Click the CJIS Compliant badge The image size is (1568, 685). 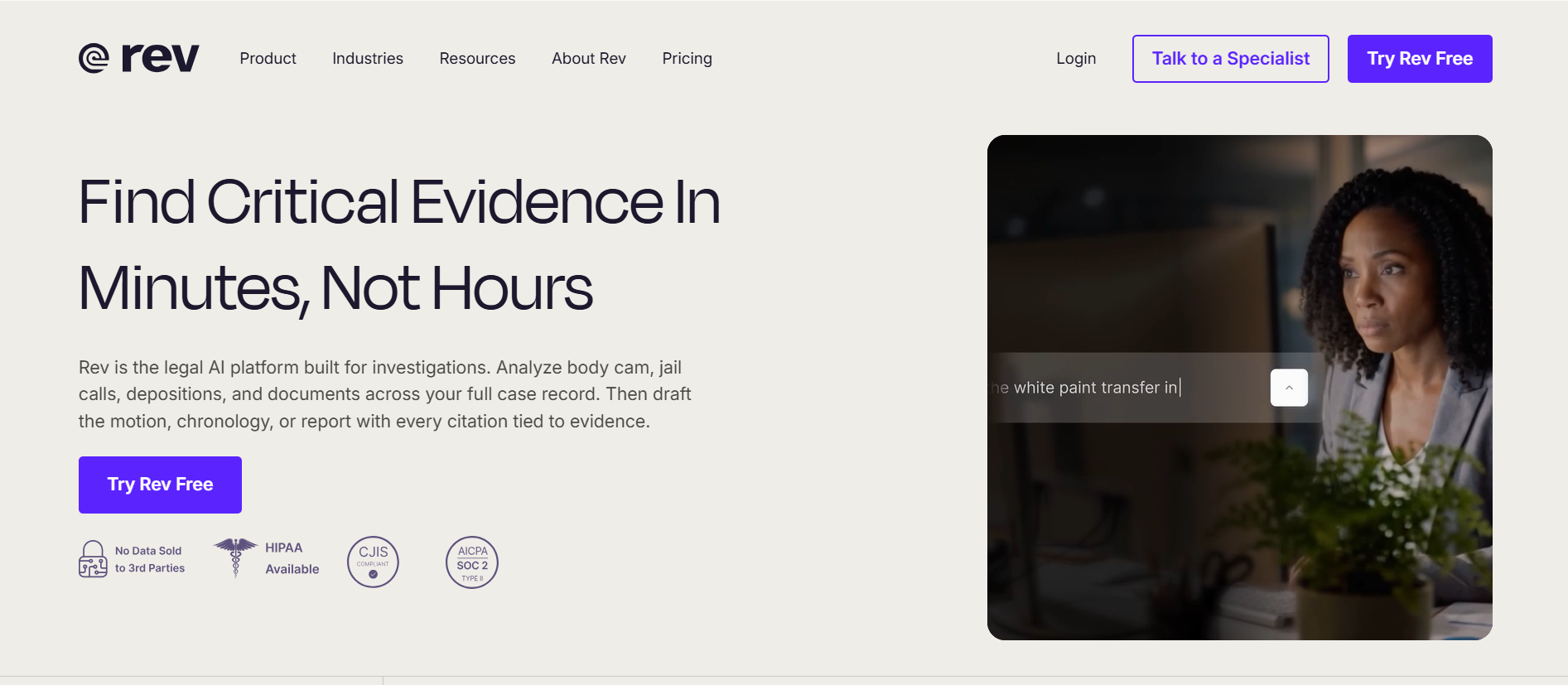pyautogui.click(x=373, y=562)
